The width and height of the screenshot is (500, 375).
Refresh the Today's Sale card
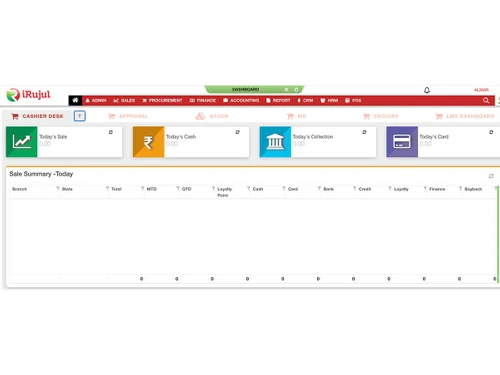tap(111, 132)
